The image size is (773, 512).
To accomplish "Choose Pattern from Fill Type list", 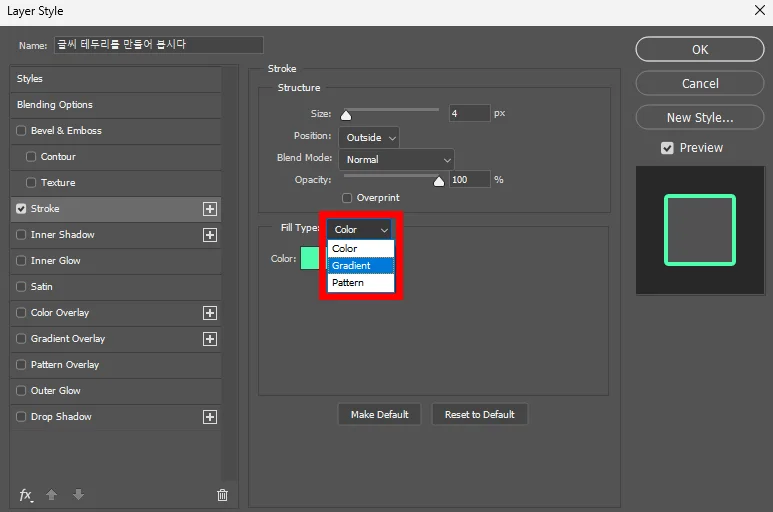I will point(361,283).
